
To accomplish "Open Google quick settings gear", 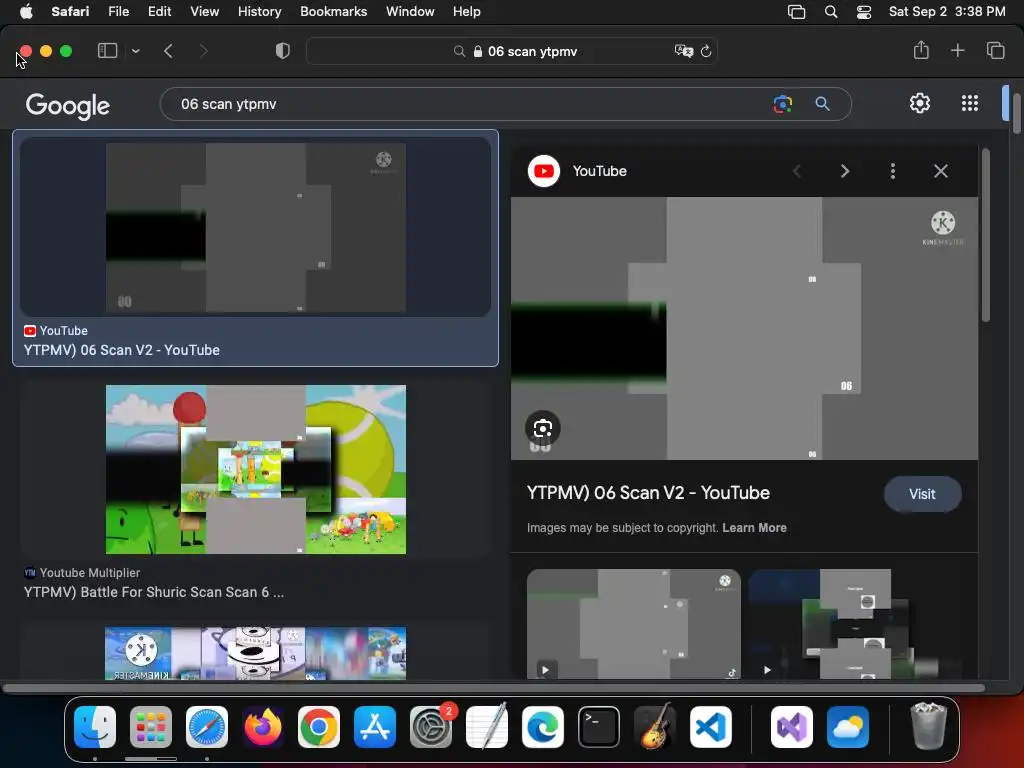I will coord(920,103).
